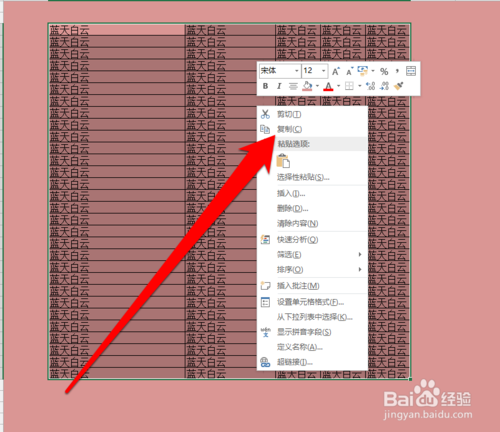Toggle italic formatting in mini toolbar
Image resolution: width=500 pixels, height=432 pixels.
click(279, 86)
